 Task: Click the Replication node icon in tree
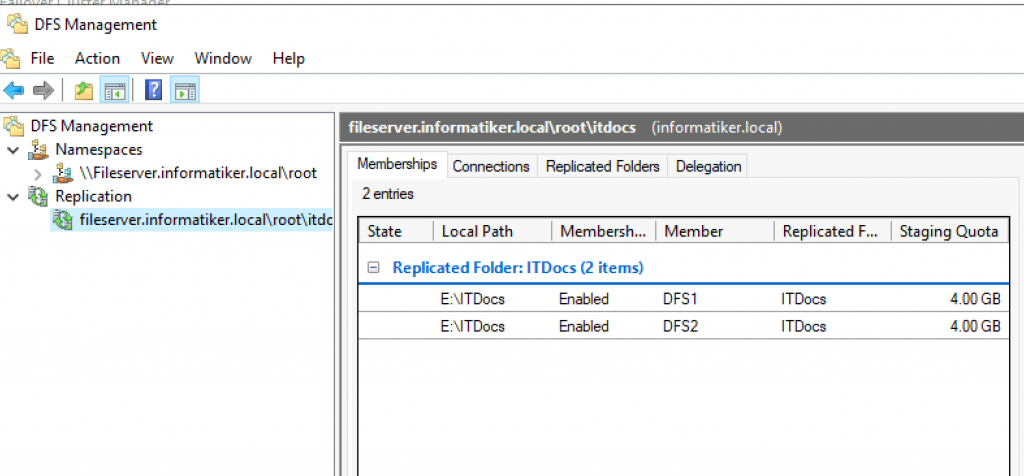[39, 196]
